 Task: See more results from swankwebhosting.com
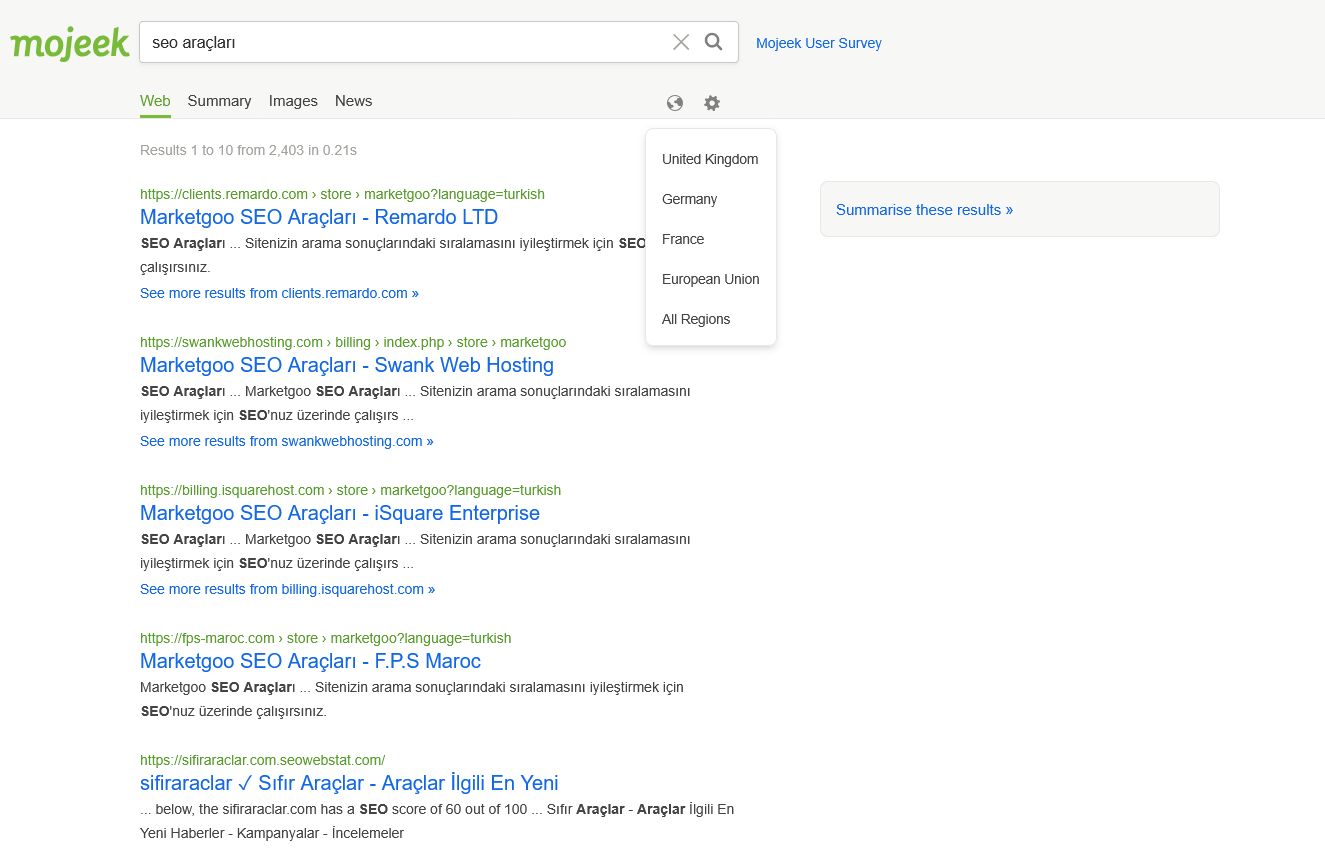287,441
